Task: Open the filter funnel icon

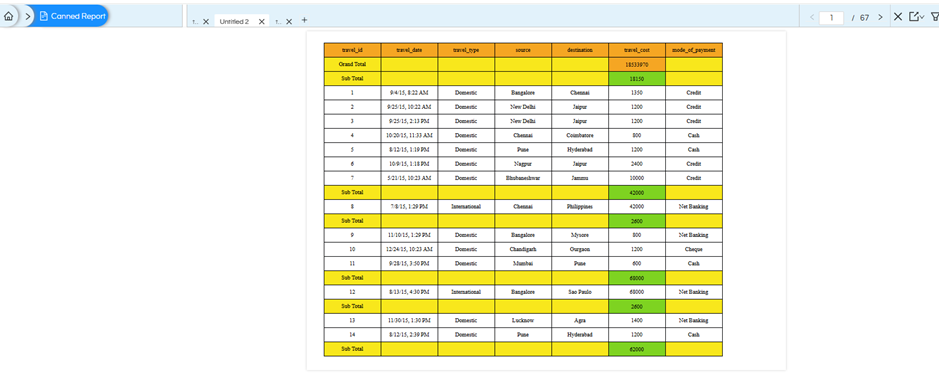Action: tap(934, 17)
